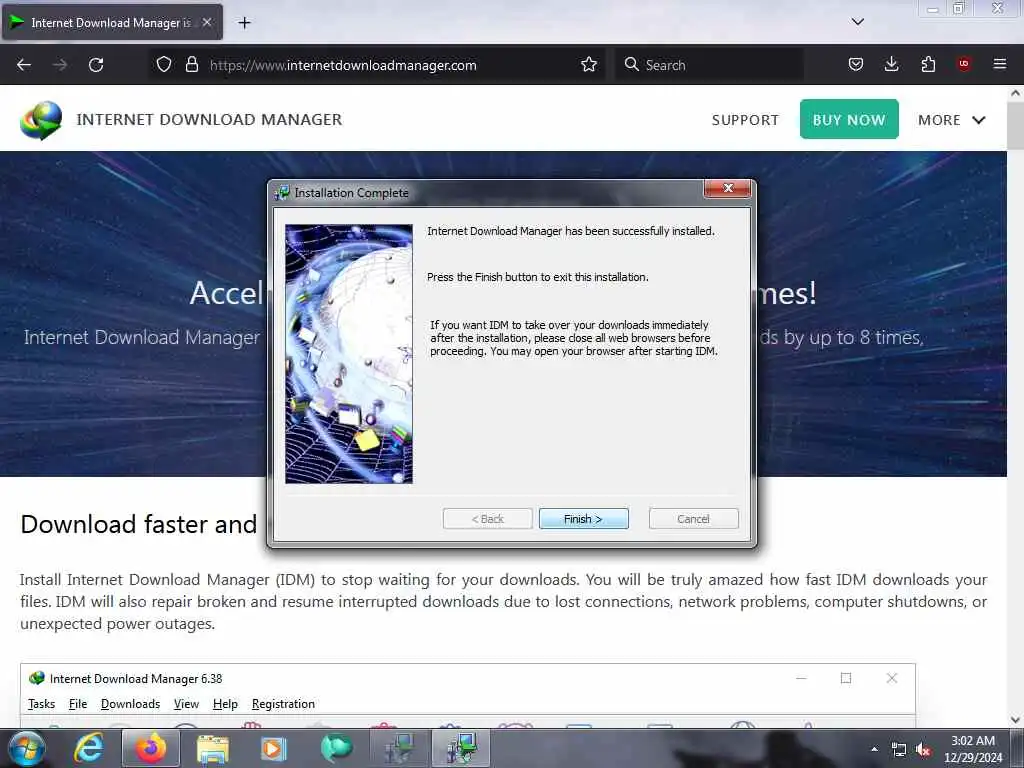
Task: Go forward in the browser
Action: [x=60, y=65]
